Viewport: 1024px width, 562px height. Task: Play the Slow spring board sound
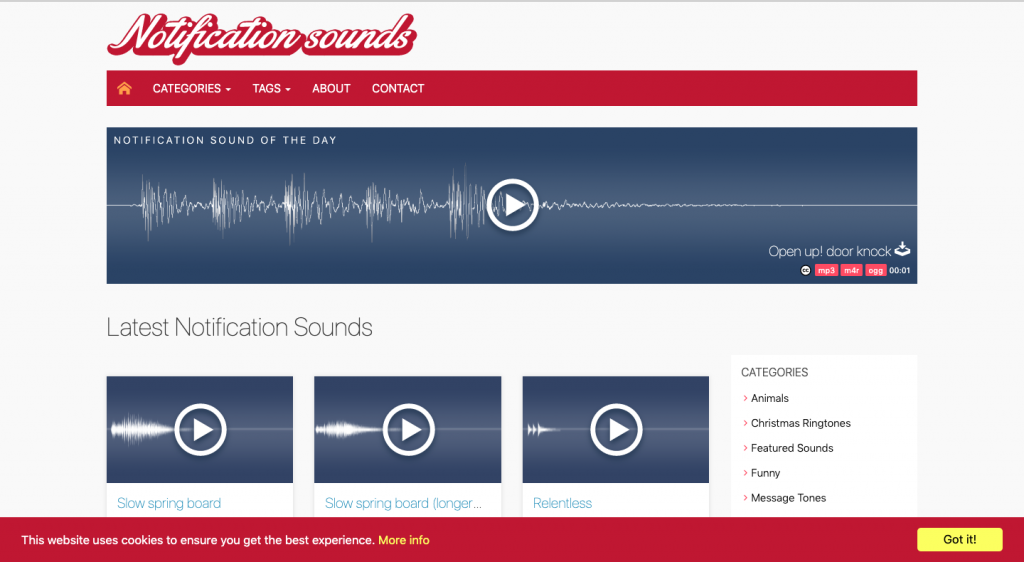pyautogui.click(x=200, y=429)
